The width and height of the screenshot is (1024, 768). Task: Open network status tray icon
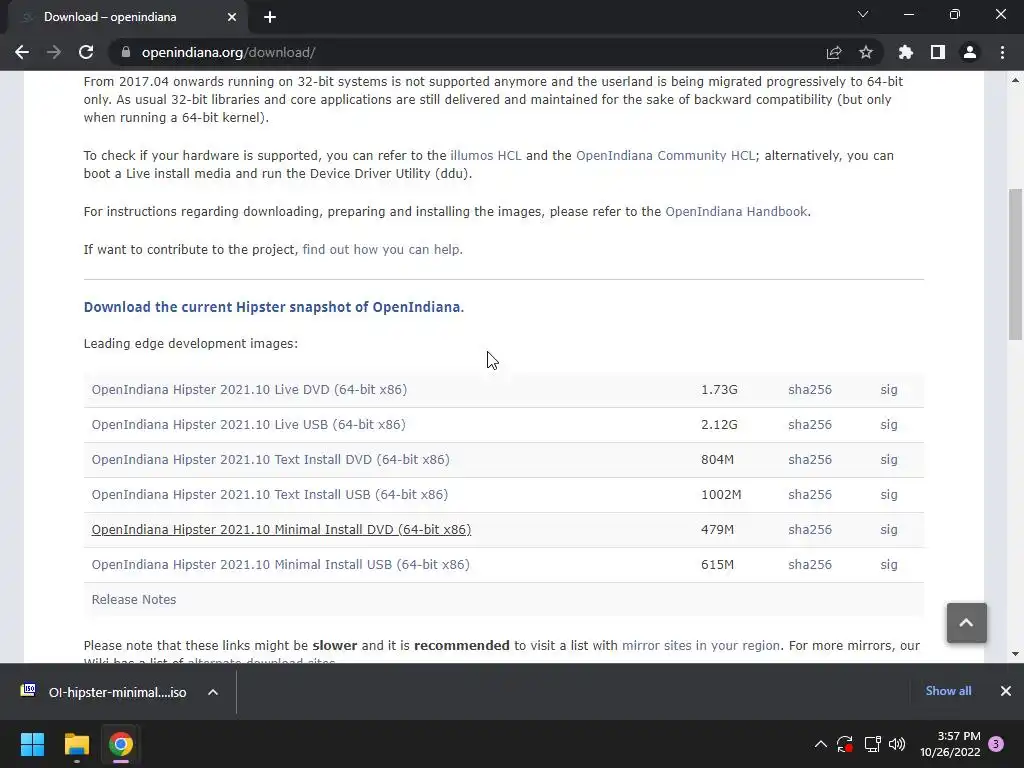tap(872, 744)
